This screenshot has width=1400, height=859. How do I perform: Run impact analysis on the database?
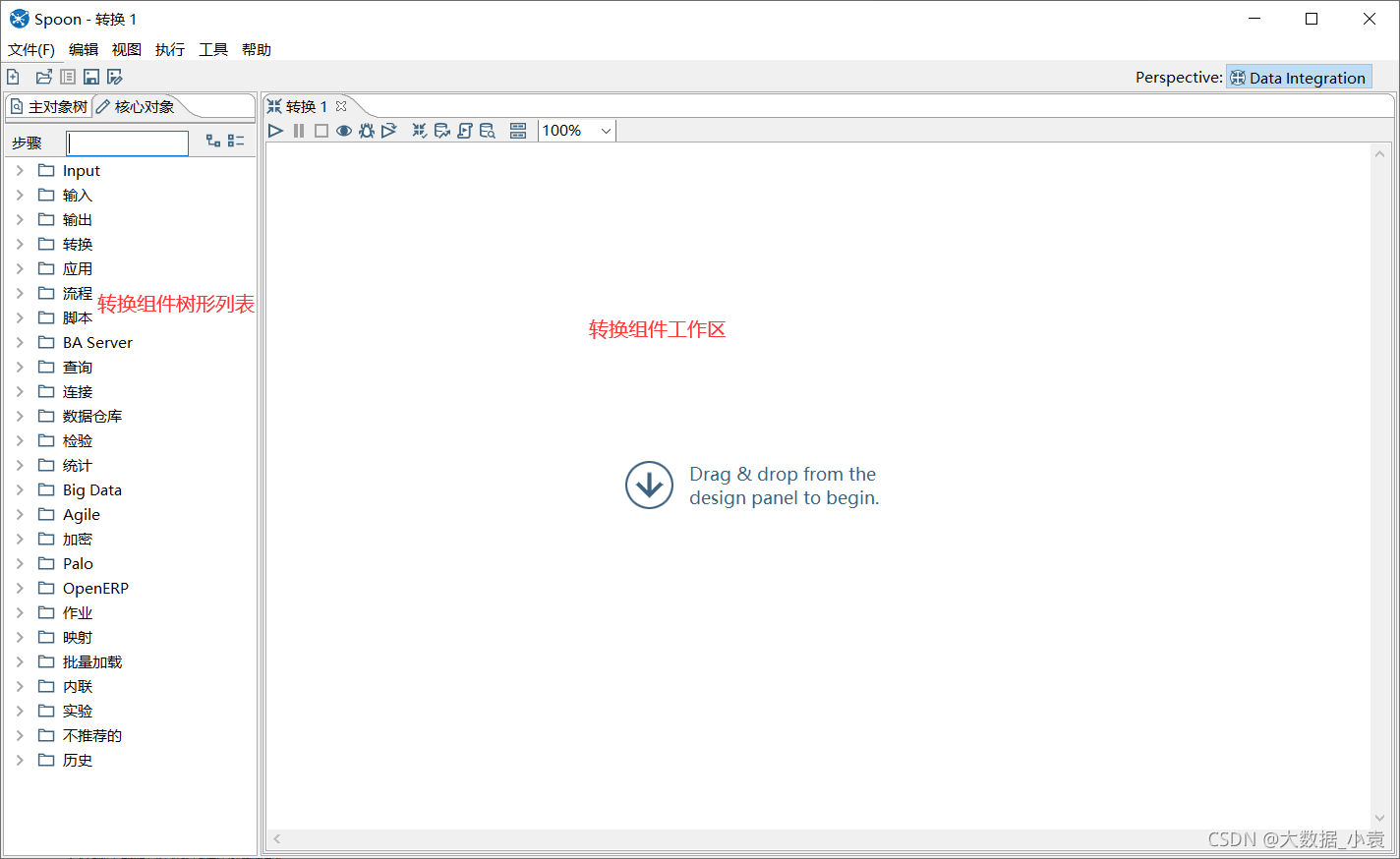coord(442,131)
